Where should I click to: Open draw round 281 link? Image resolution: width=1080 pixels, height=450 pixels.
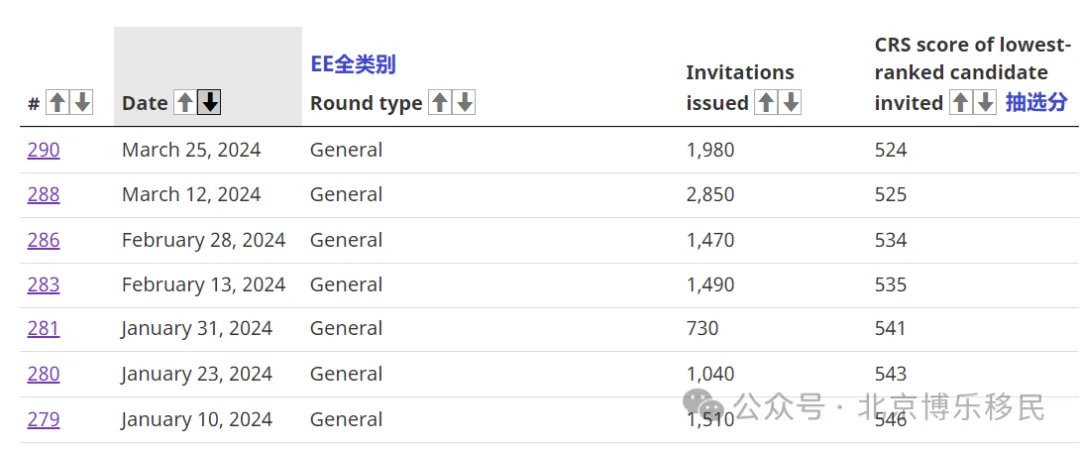43,328
